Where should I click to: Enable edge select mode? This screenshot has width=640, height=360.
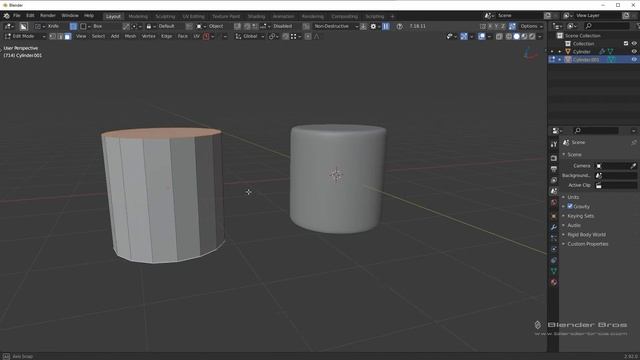tap(60, 36)
